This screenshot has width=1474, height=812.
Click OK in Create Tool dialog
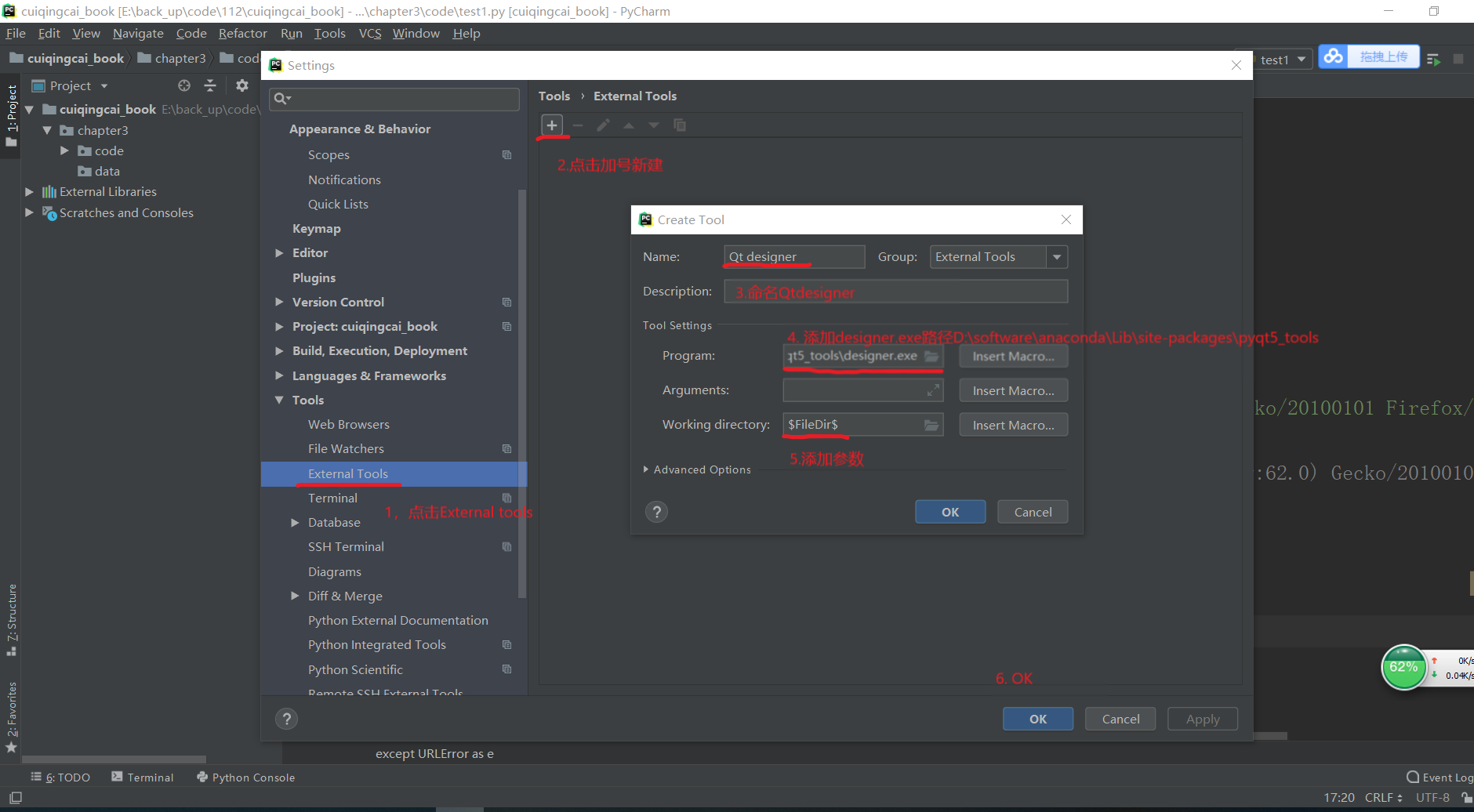click(950, 512)
